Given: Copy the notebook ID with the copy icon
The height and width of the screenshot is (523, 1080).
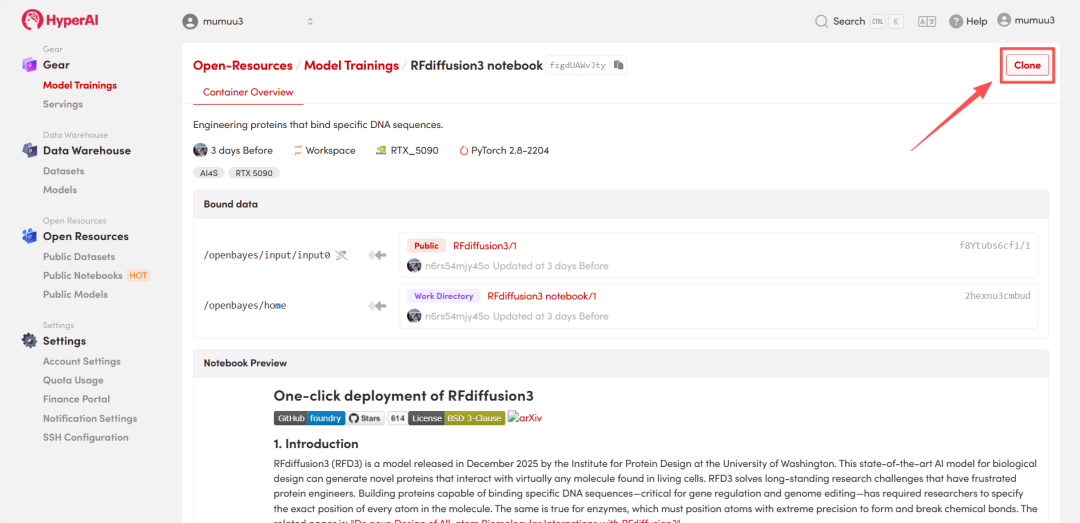Looking at the screenshot, I should (619, 65).
